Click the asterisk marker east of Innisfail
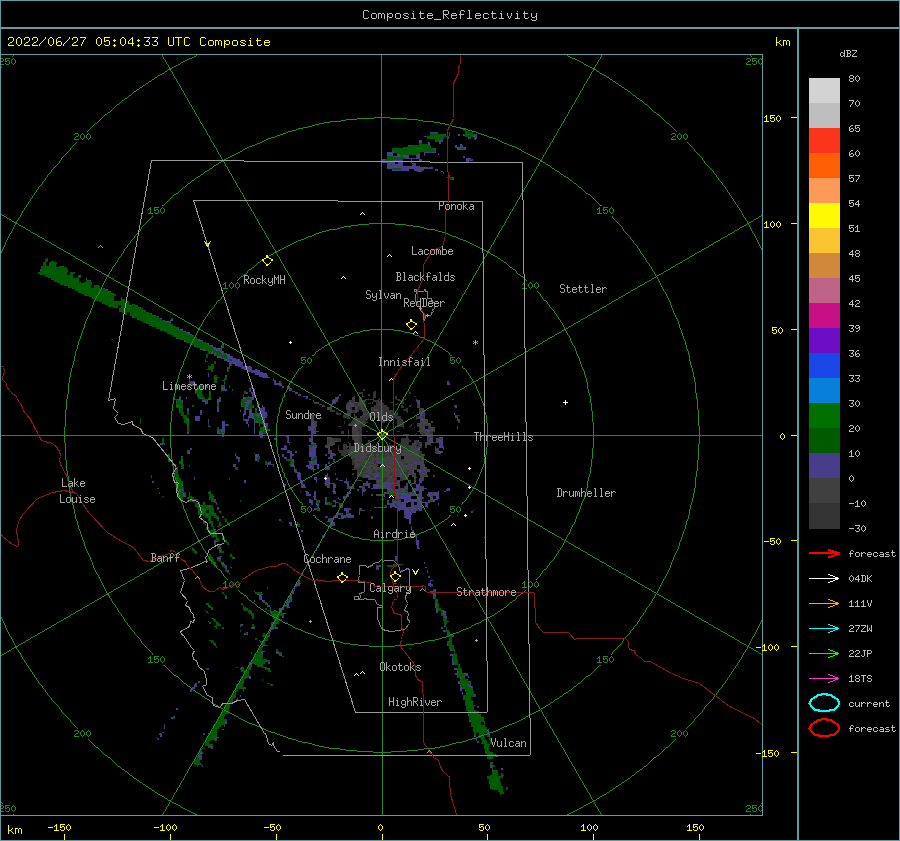 coord(475,343)
